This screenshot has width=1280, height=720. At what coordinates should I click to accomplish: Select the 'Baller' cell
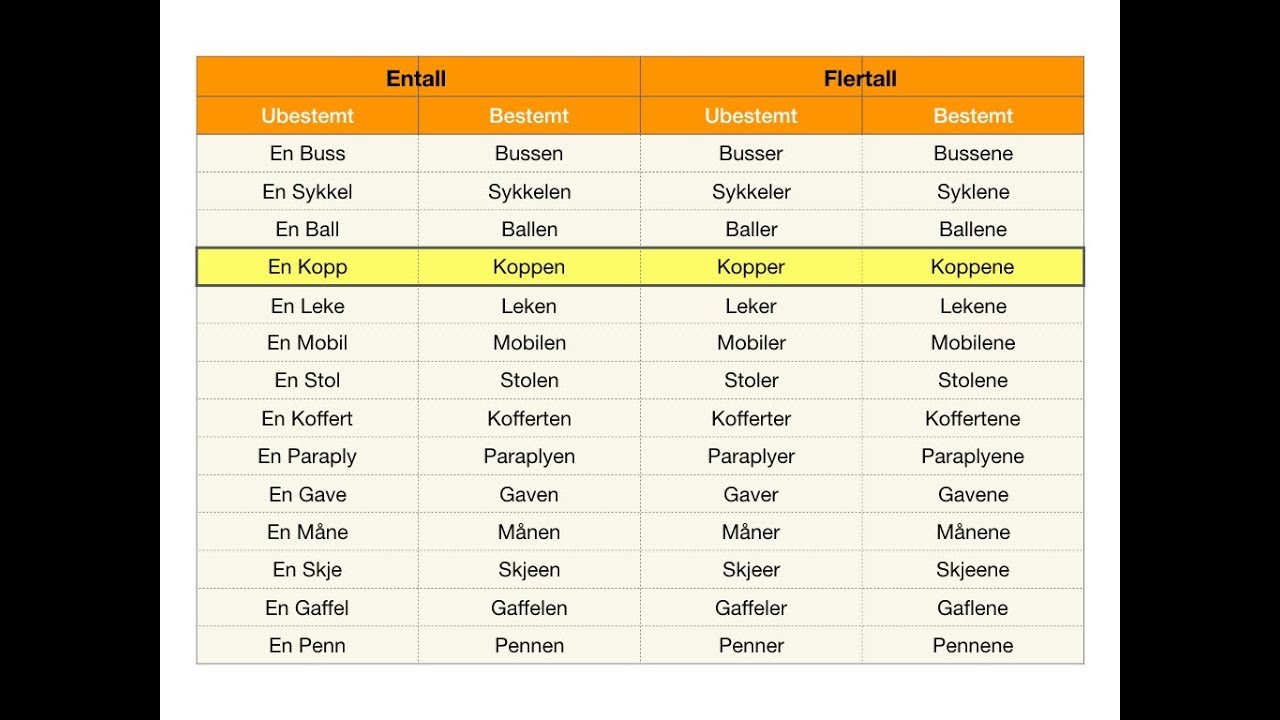click(x=751, y=230)
